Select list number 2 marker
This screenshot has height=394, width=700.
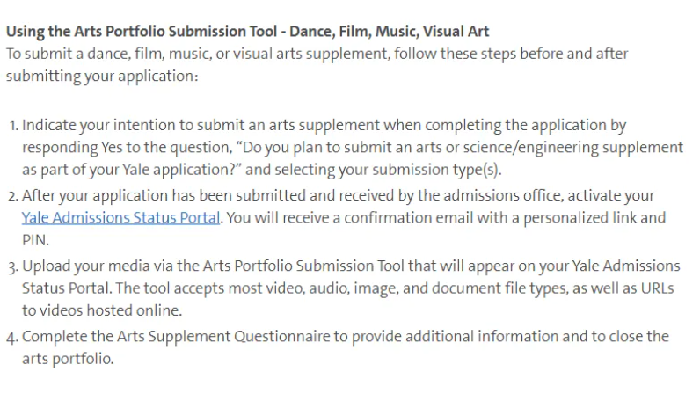click(13, 196)
